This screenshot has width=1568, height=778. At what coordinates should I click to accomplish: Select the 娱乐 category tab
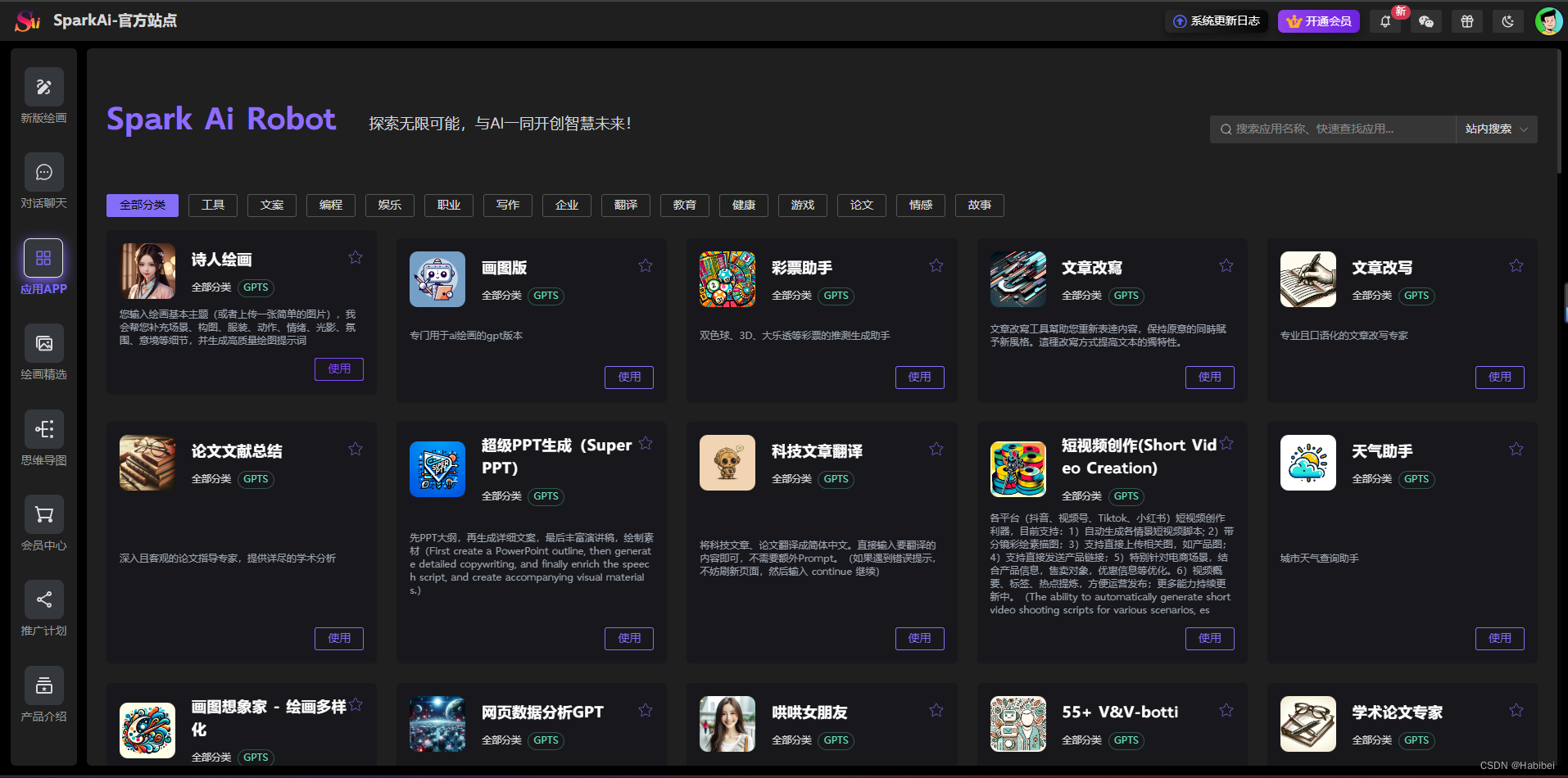(x=390, y=206)
